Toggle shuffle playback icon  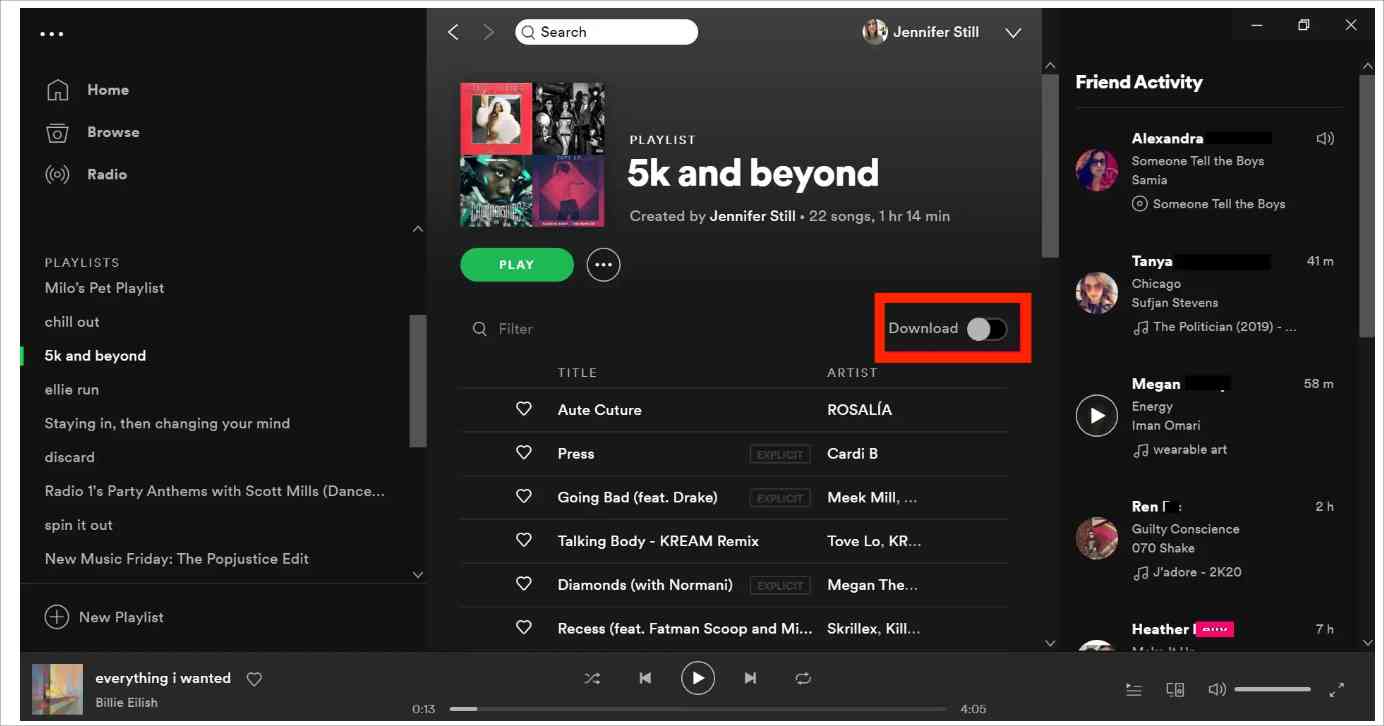pyautogui.click(x=592, y=678)
